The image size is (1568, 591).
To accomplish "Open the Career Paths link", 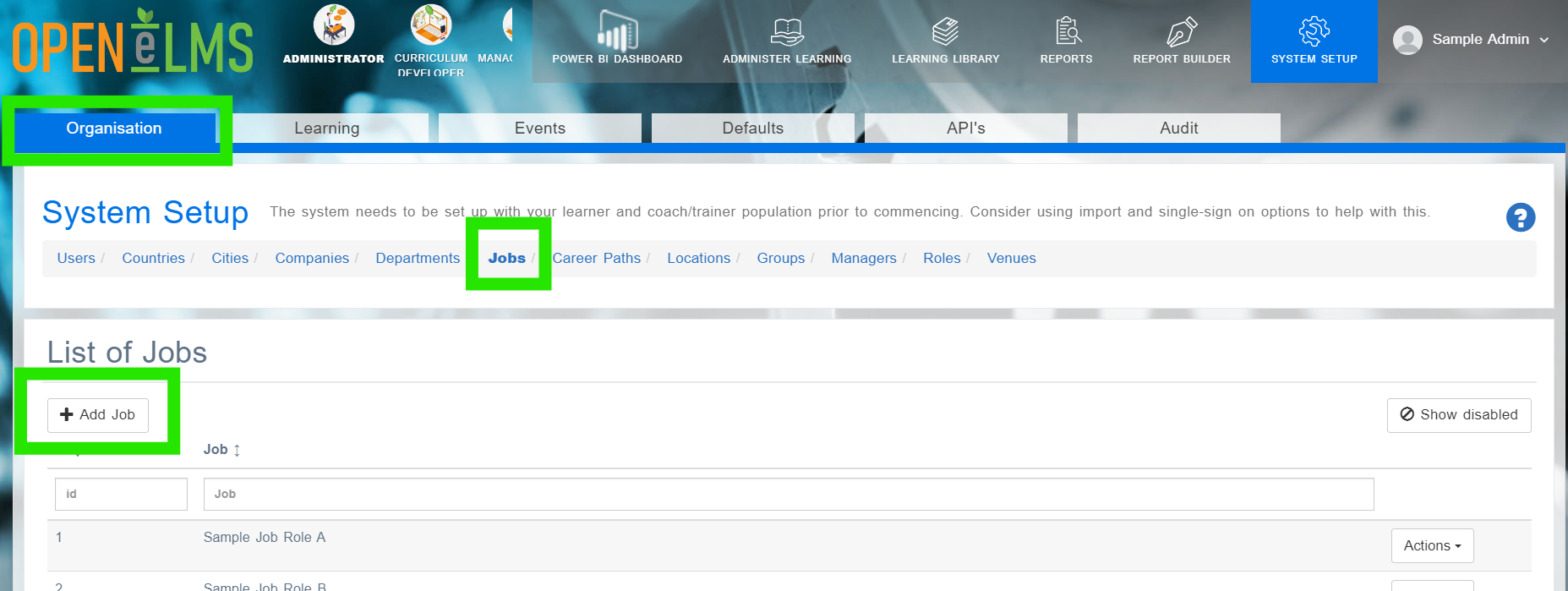I will click(597, 259).
